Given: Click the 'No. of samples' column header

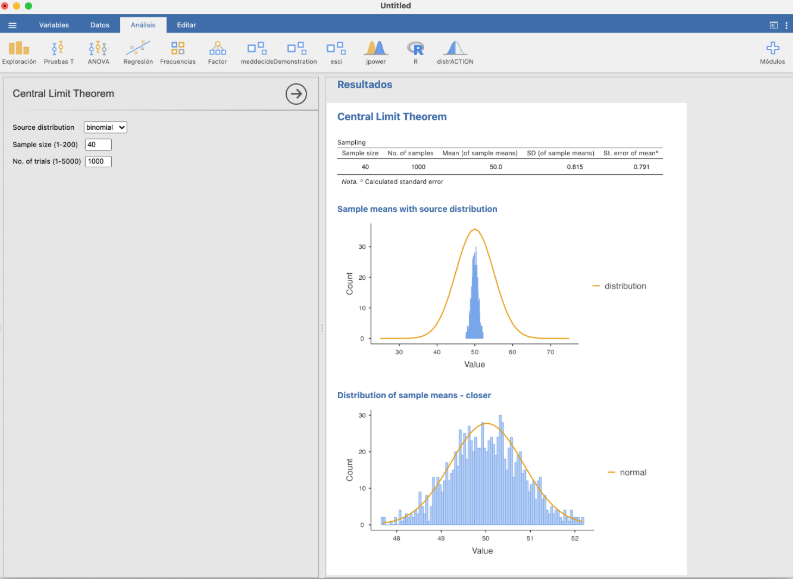Looking at the screenshot, I should (x=410, y=153).
